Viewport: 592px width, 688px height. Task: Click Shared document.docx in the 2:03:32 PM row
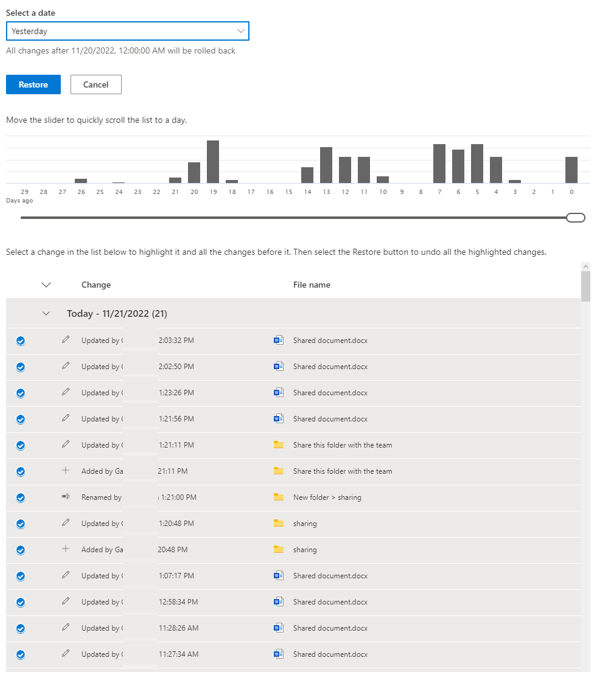[x=330, y=340]
